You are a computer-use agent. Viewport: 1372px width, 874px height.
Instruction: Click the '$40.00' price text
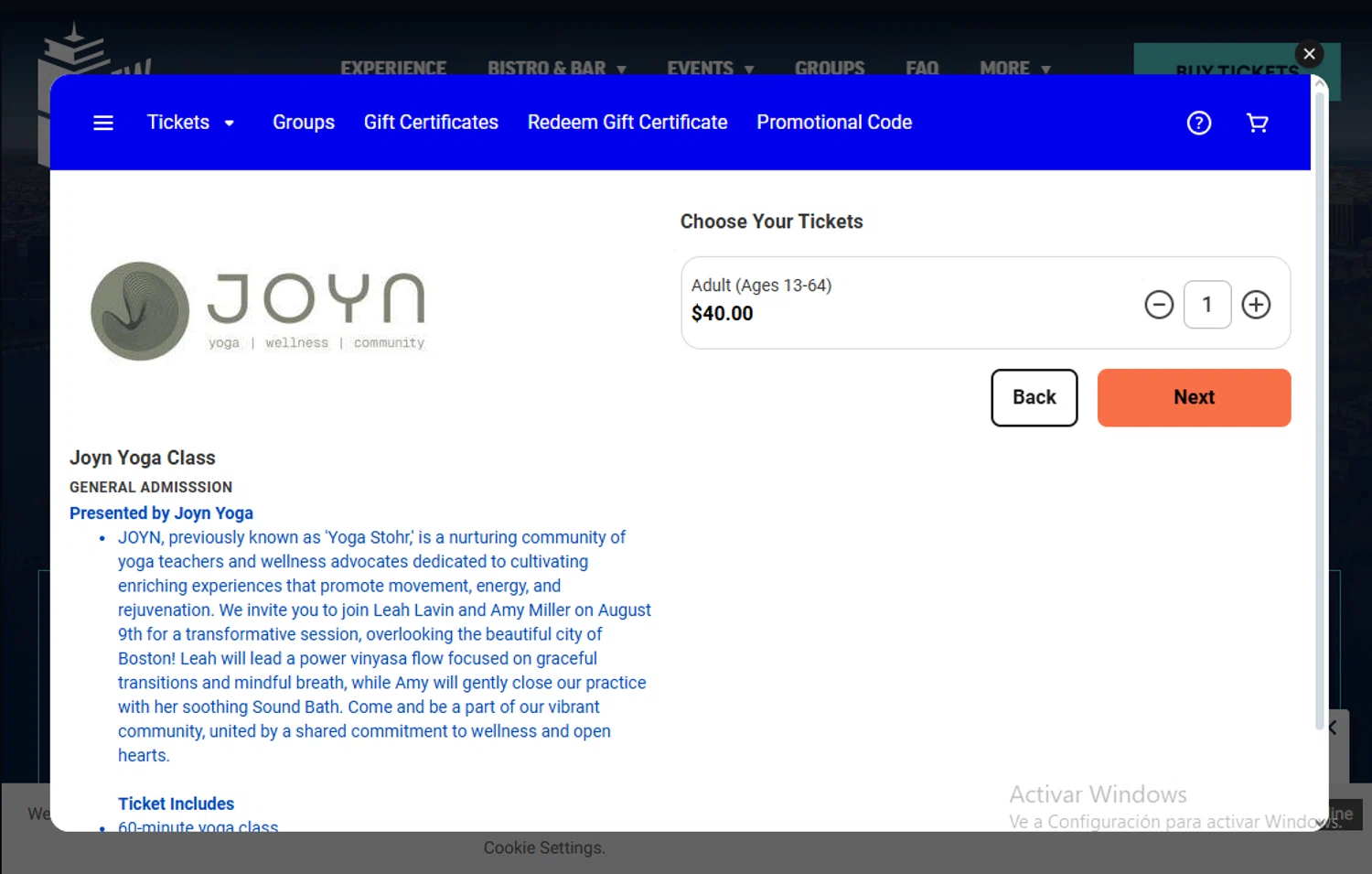tap(723, 314)
